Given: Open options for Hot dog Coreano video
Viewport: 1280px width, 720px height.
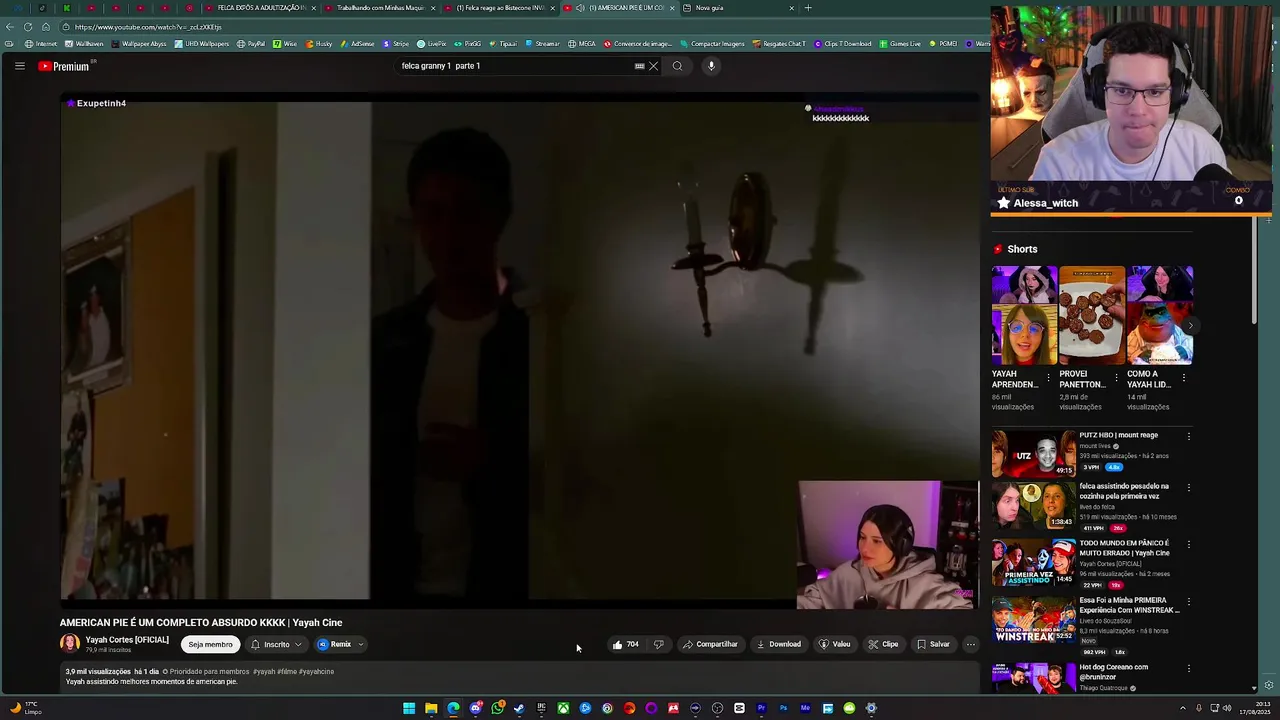Looking at the screenshot, I should 1188,668.
